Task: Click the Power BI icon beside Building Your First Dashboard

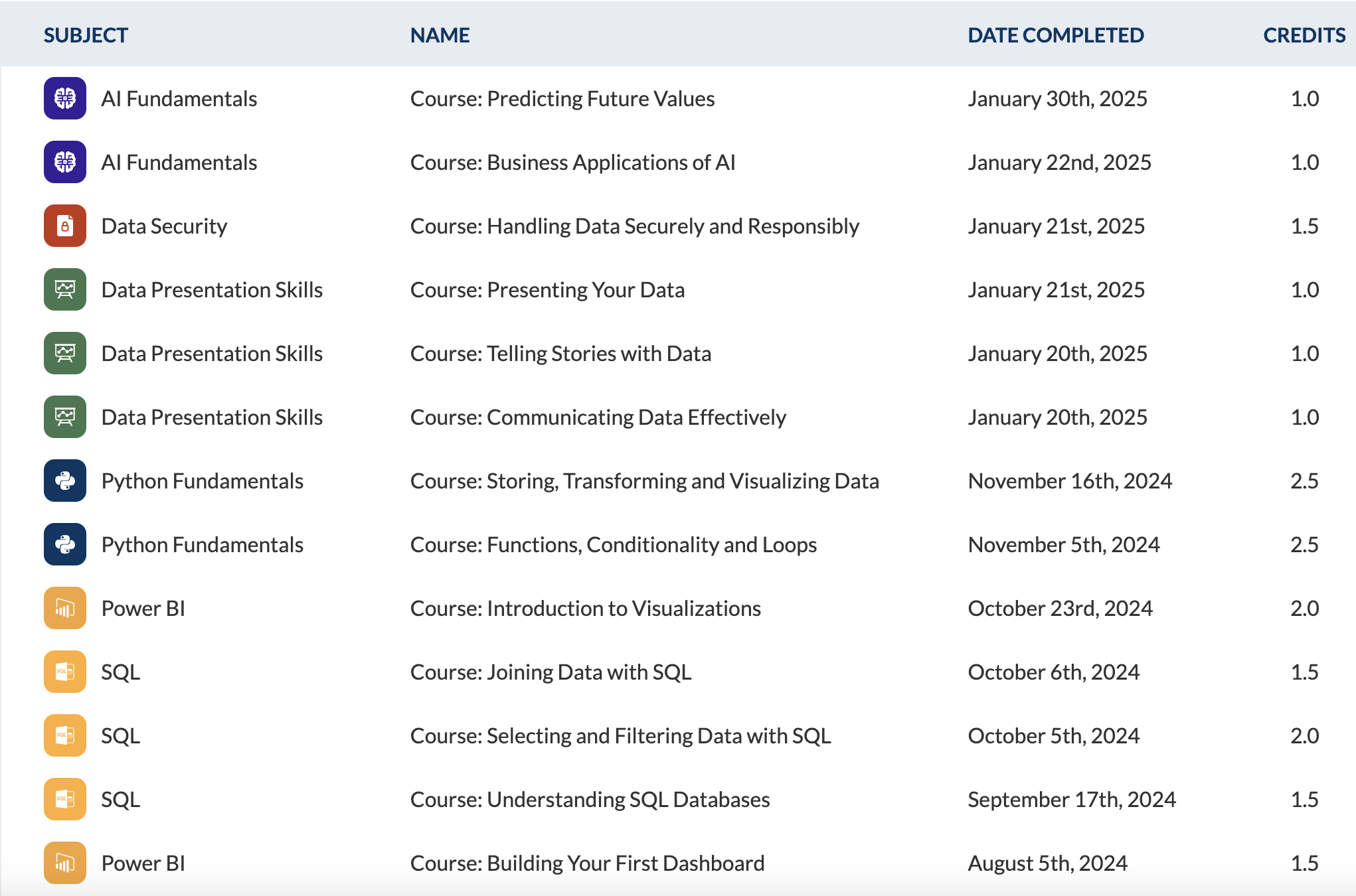Action: (x=65, y=863)
